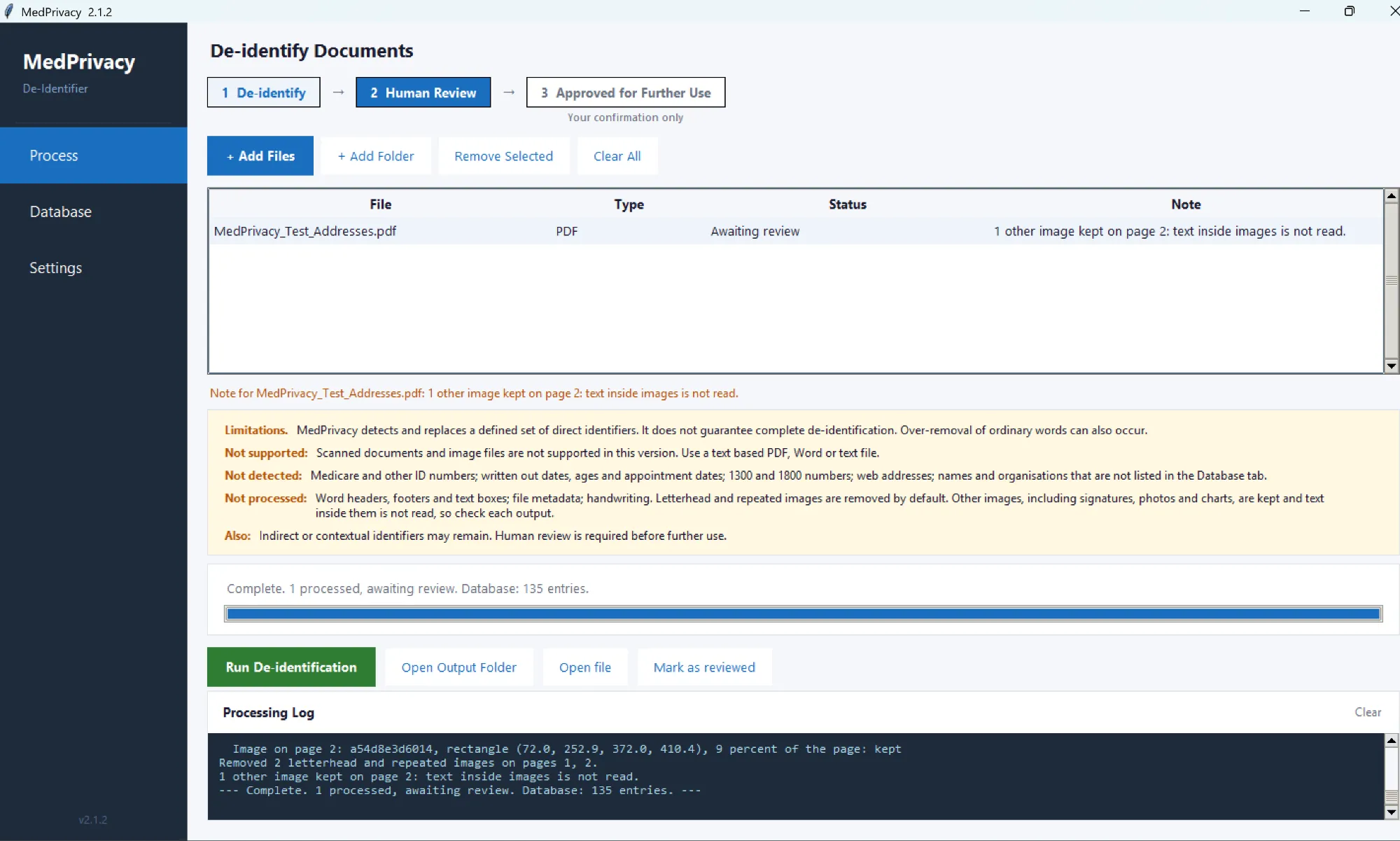Click the blue progress bar
This screenshot has height=841, width=1400.
pyautogui.click(x=803, y=614)
